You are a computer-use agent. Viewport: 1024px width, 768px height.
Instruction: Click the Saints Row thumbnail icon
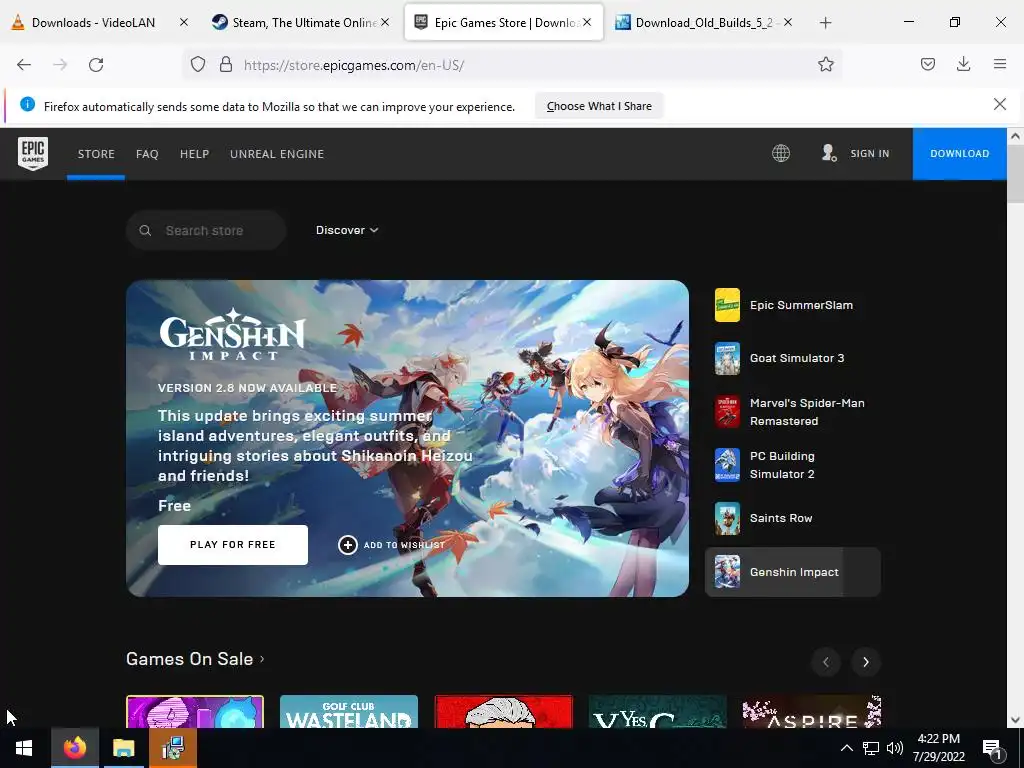727,519
